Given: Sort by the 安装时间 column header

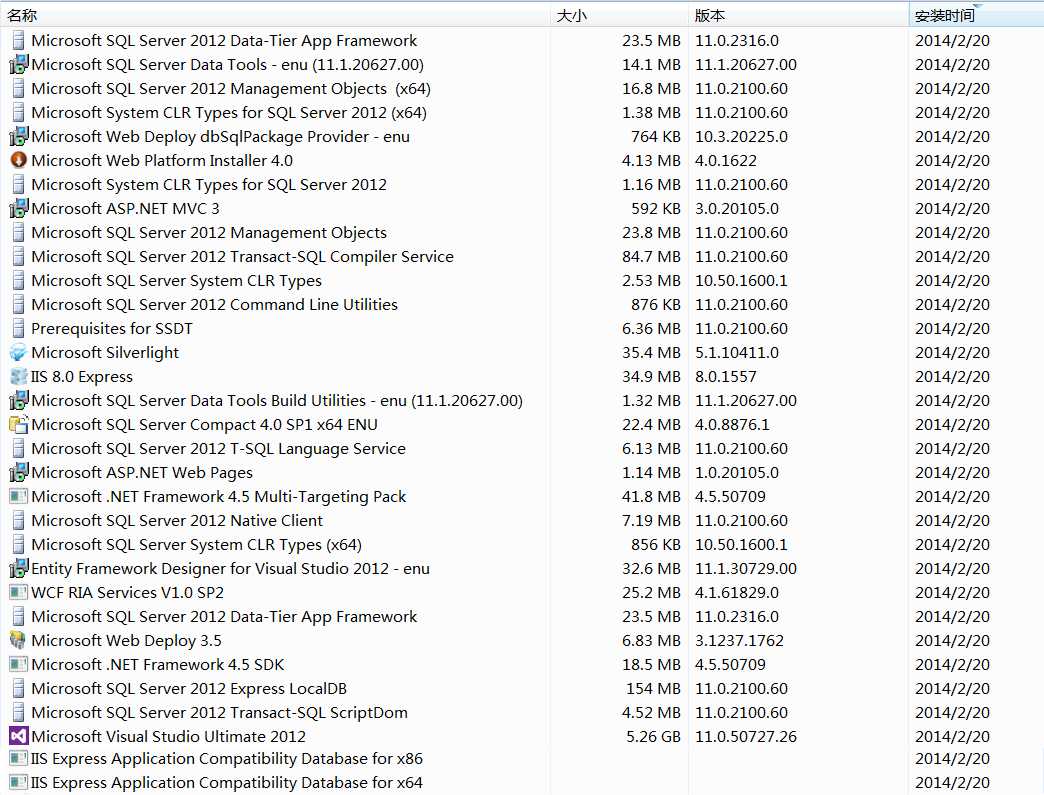Looking at the screenshot, I should pyautogui.click(x=976, y=15).
